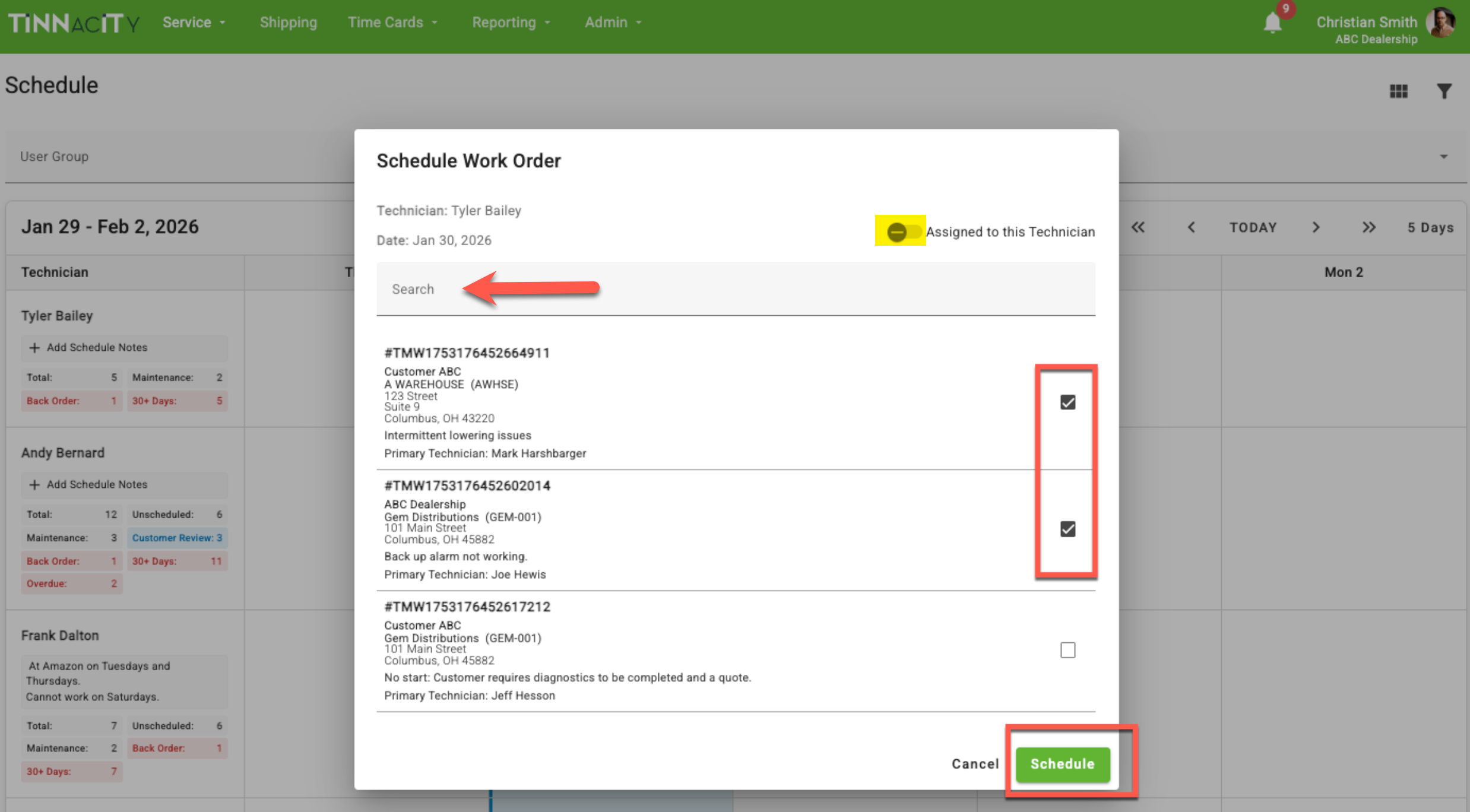
Task: Open the Reporting menu
Action: coord(511,23)
